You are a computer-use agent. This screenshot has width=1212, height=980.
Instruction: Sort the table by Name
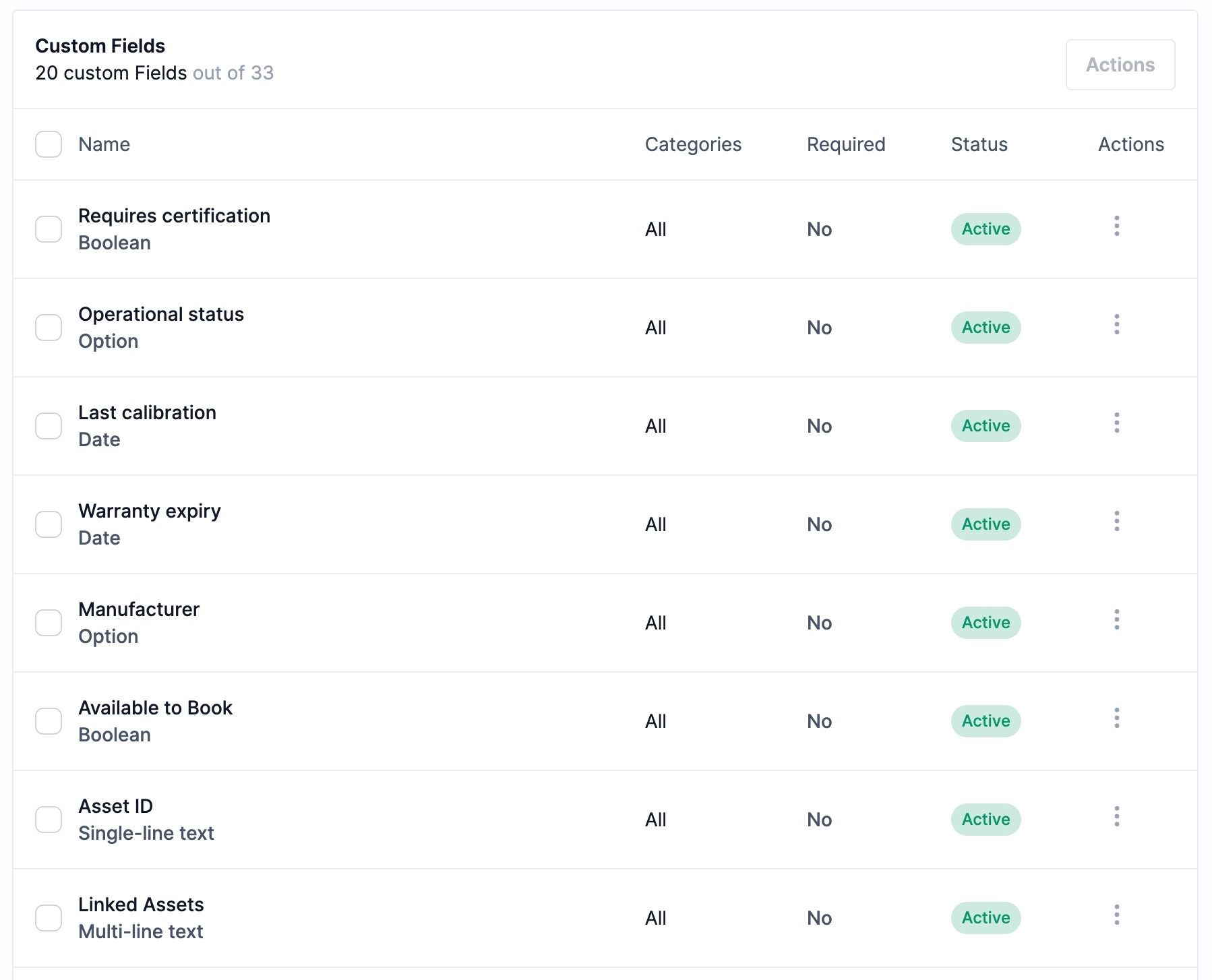tap(104, 144)
